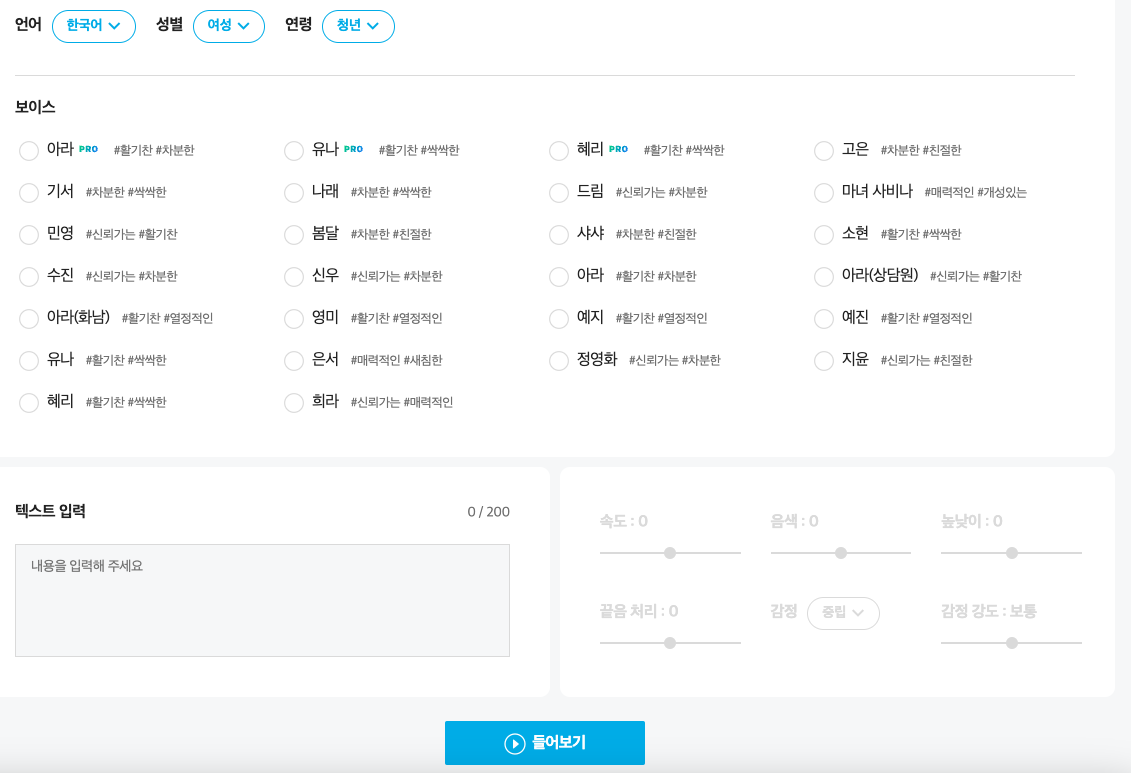
Task: Click the PRO badge beside 혜리
Action: tap(618, 149)
